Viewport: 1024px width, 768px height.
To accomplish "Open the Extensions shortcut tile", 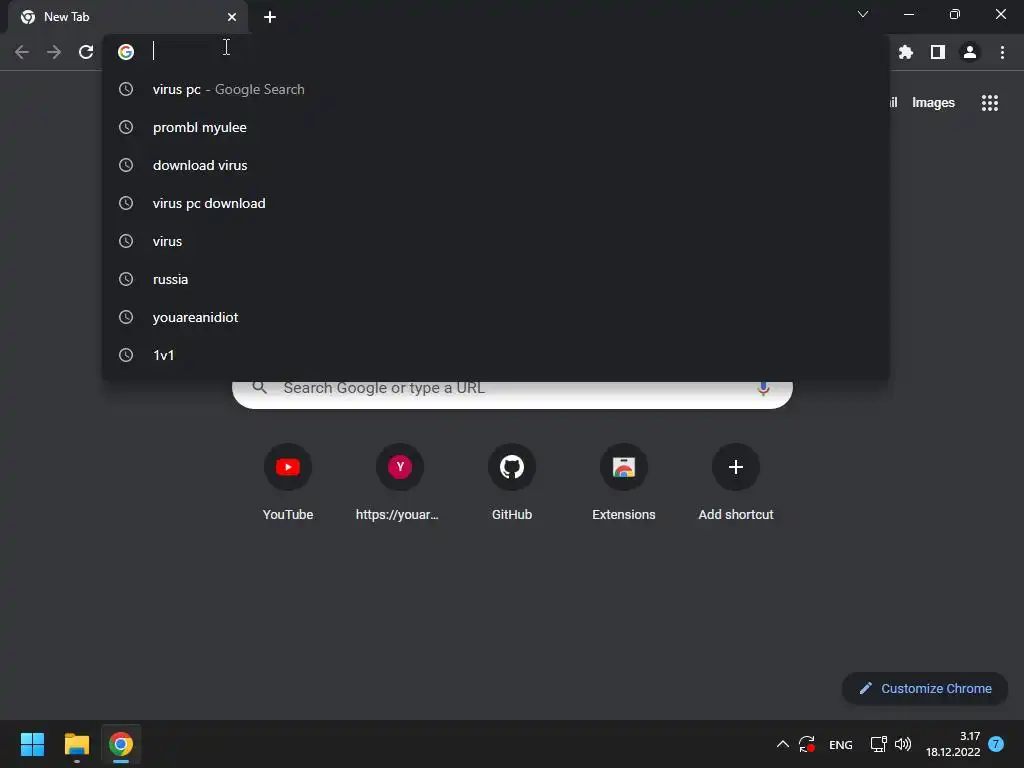I will tap(624, 483).
